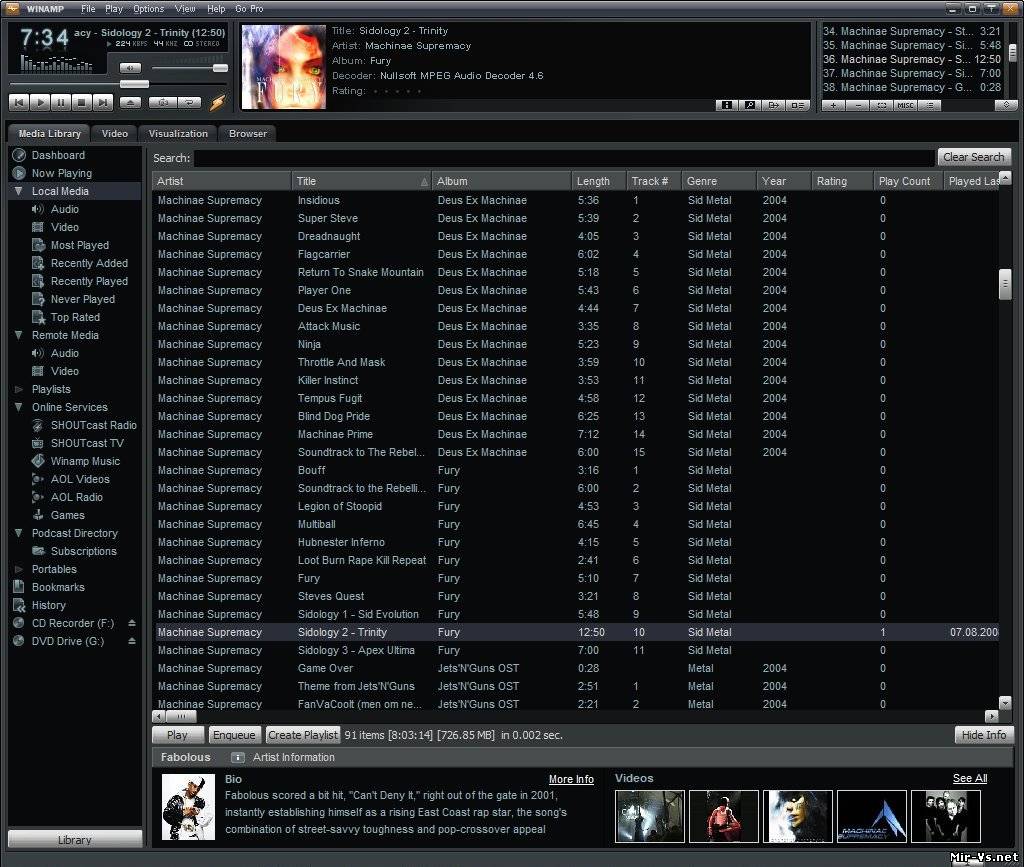Toggle repeat mode
The image size is (1024, 867).
[x=189, y=102]
